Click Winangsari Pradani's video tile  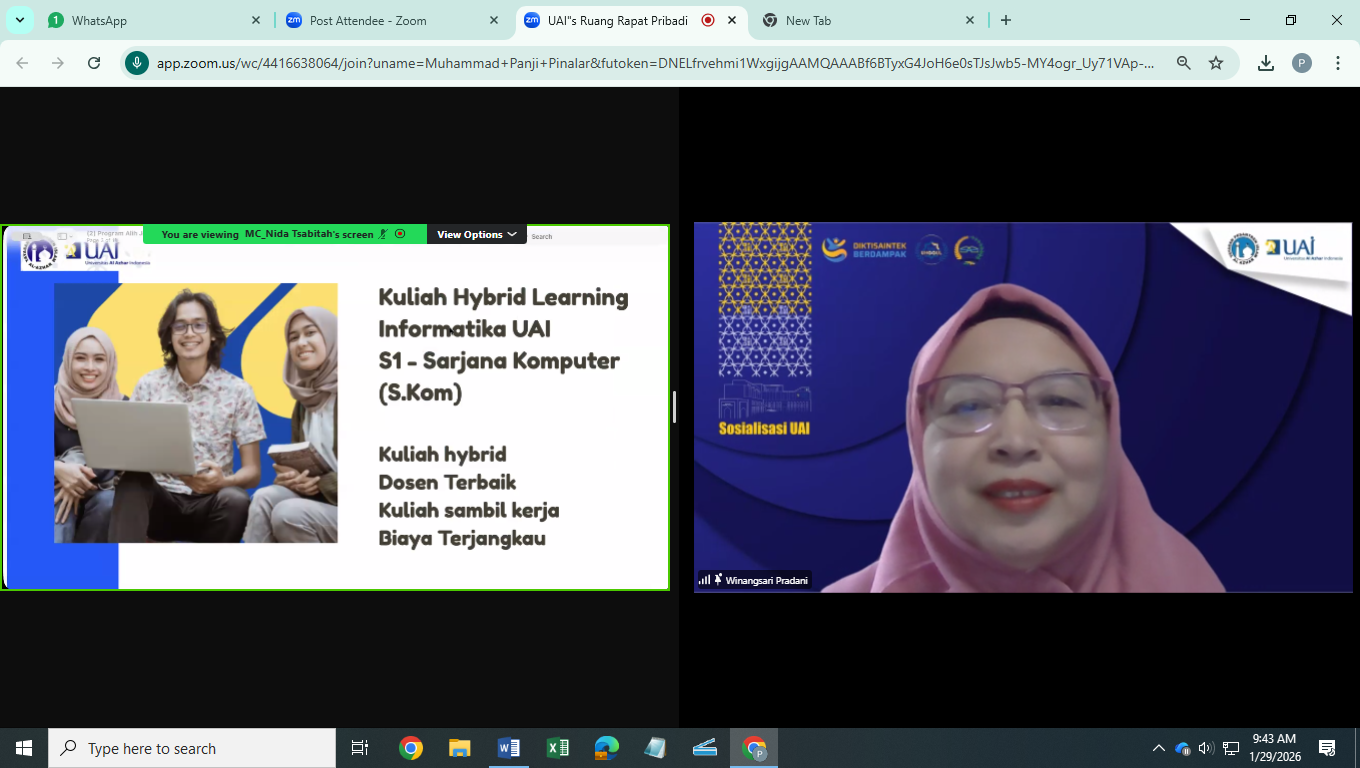coord(1023,407)
